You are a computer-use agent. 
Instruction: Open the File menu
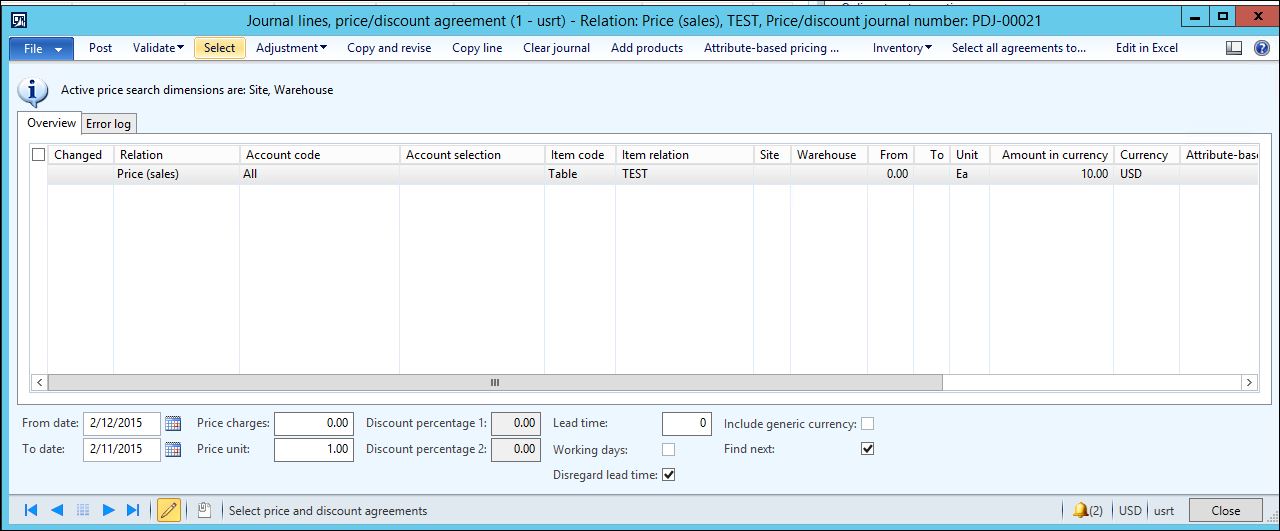[41, 48]
